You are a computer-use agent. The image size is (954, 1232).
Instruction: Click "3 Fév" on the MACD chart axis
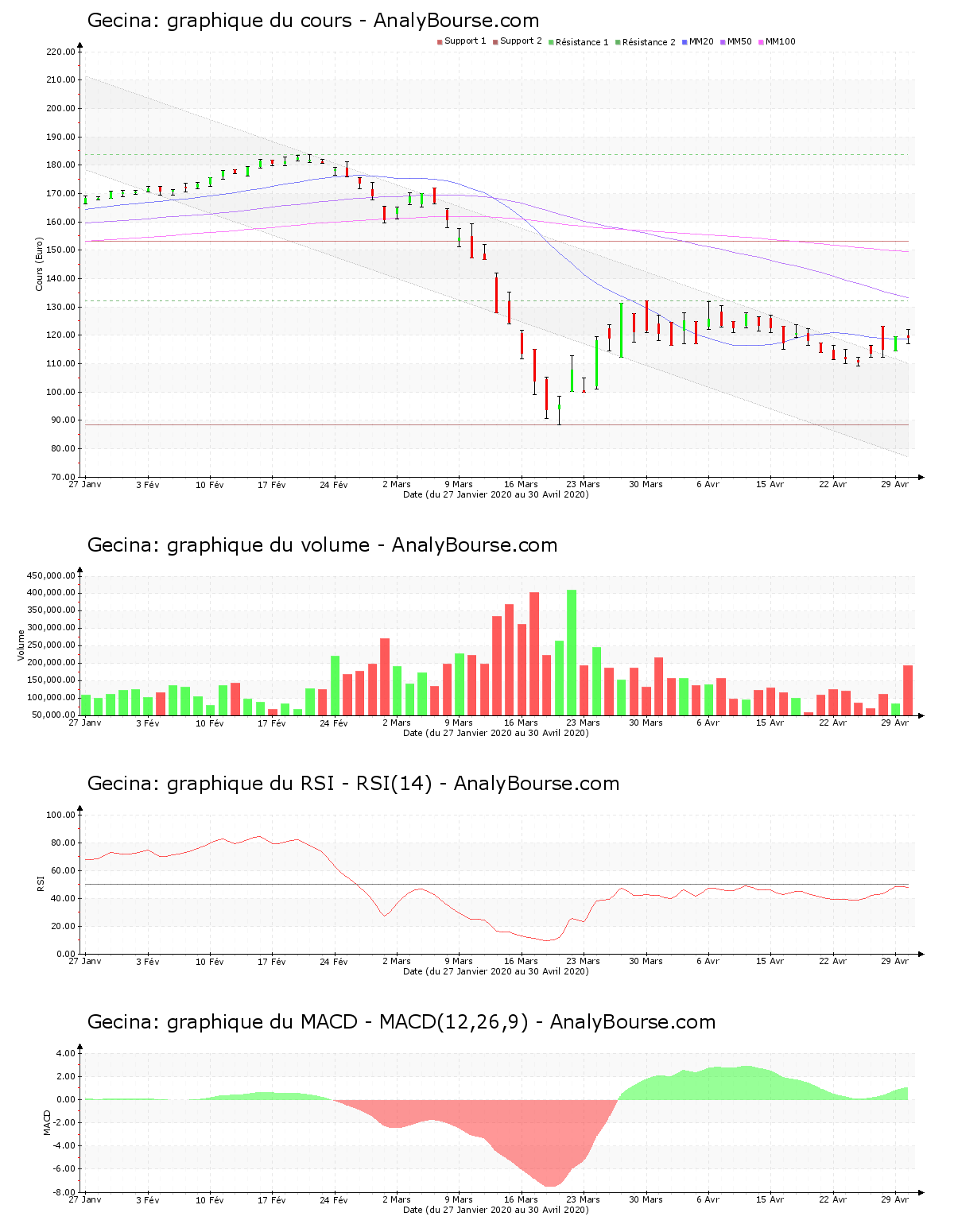148,1200
